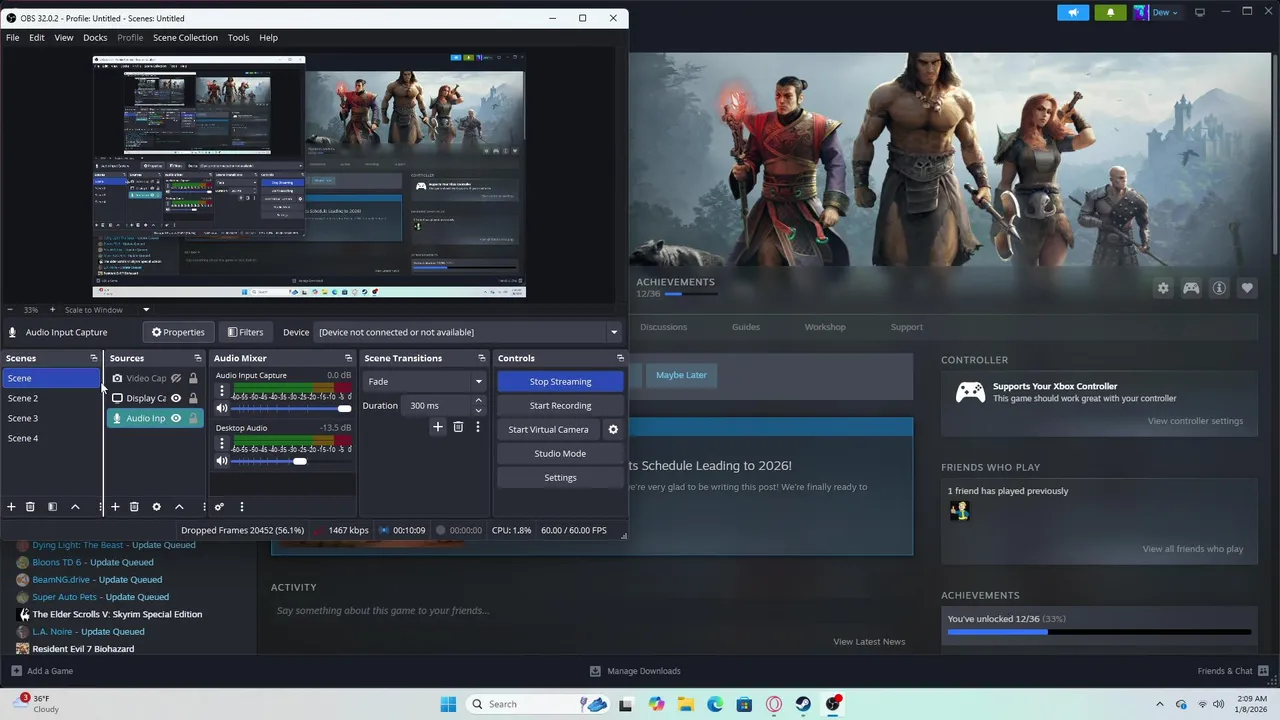Move source up with arrow icon
The image size is (1280, 720).
tap(179, 507)
